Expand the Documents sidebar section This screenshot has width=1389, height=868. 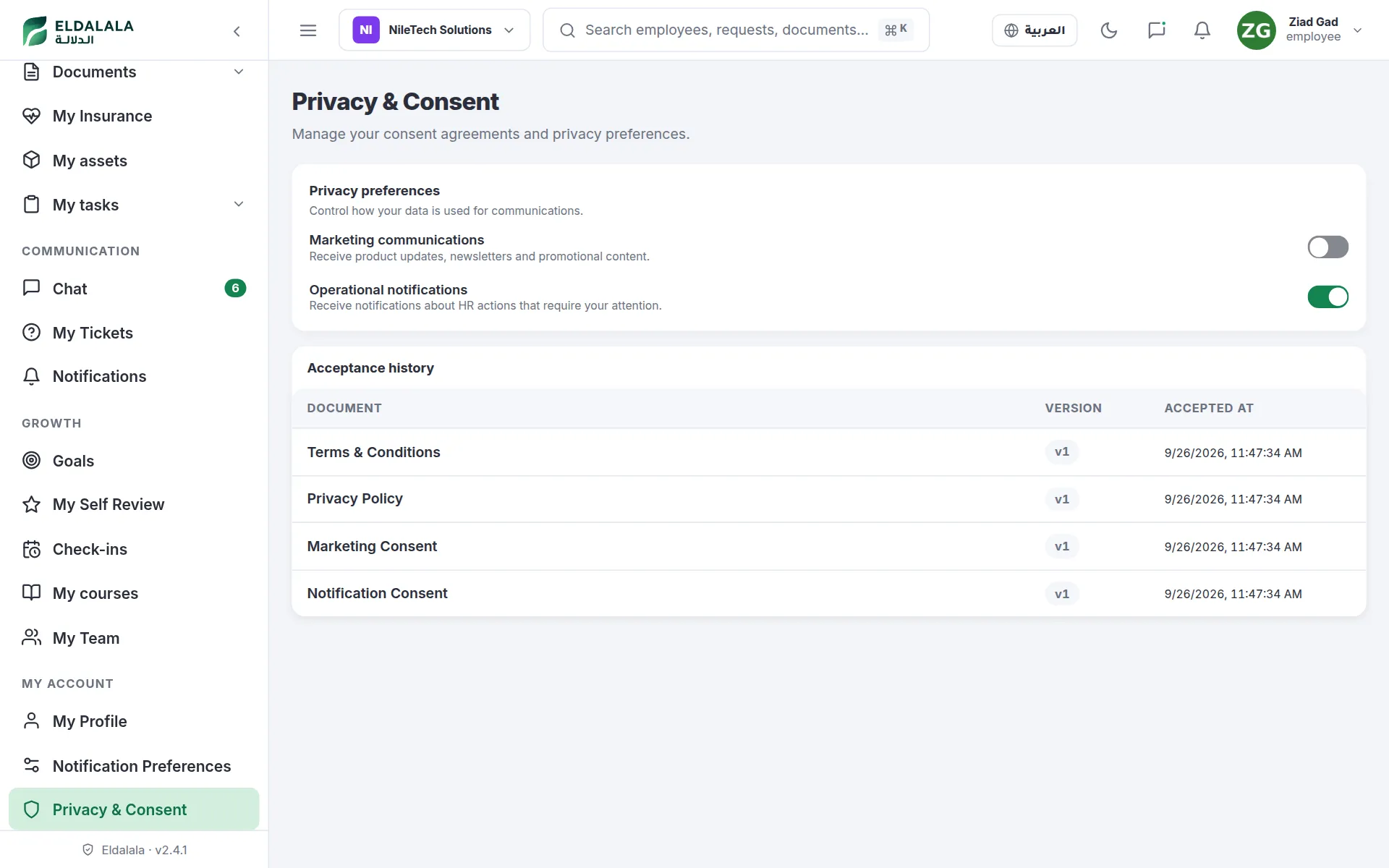click(x=134, y=72)
